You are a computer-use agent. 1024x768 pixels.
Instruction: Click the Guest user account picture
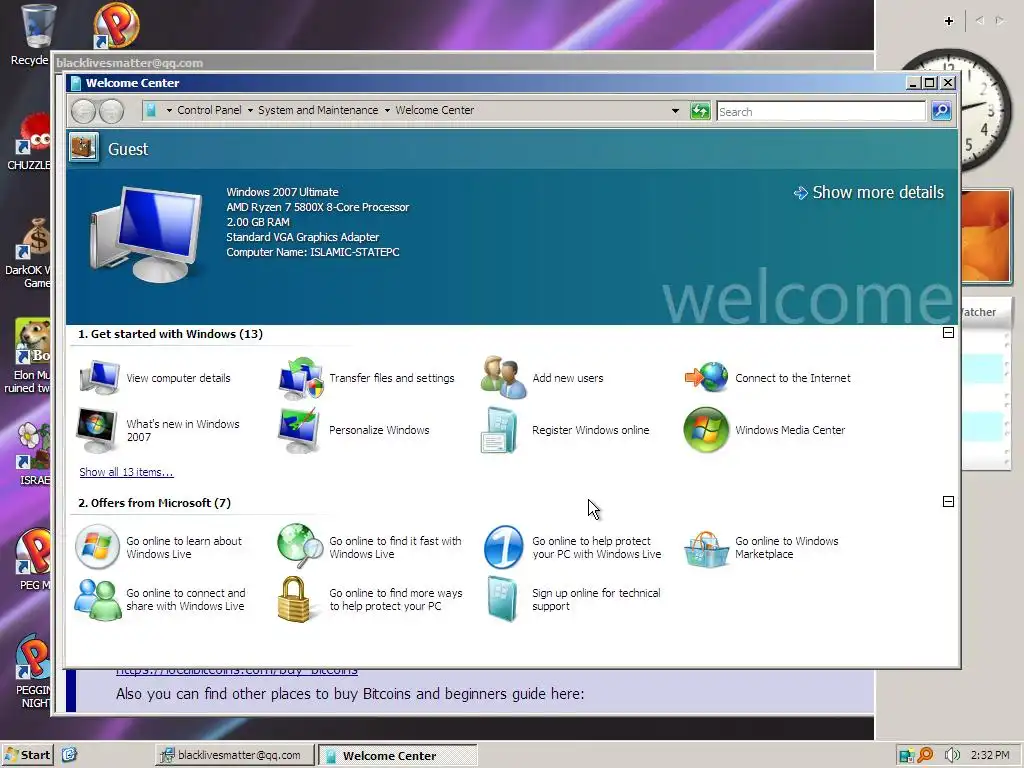(x=84, y=148)
